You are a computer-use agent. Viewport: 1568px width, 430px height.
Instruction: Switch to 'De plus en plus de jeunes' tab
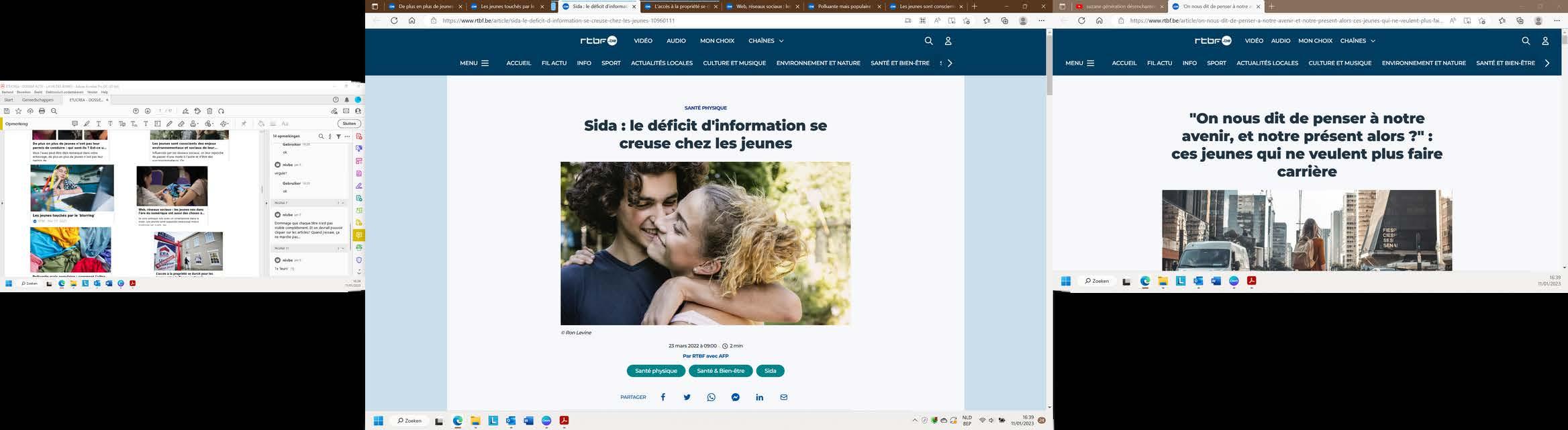pos(424,6)
